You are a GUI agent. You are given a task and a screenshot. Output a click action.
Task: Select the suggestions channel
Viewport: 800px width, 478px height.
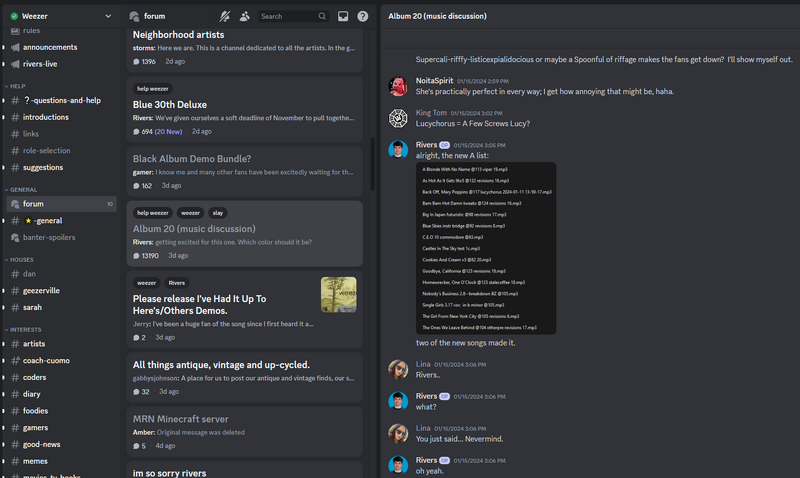pos(43,167)
